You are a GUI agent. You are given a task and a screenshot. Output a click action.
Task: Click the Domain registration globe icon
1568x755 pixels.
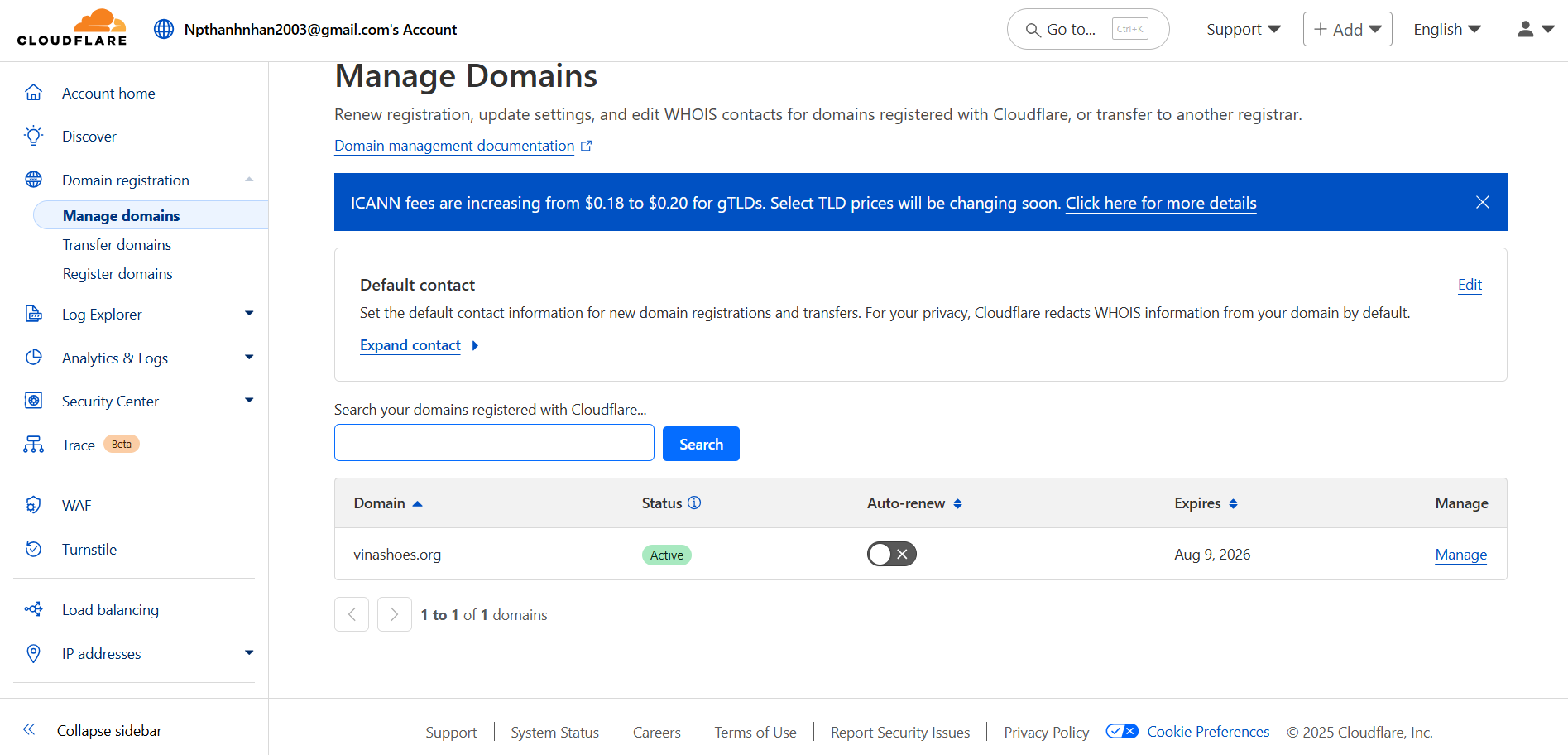pos(33,179)
